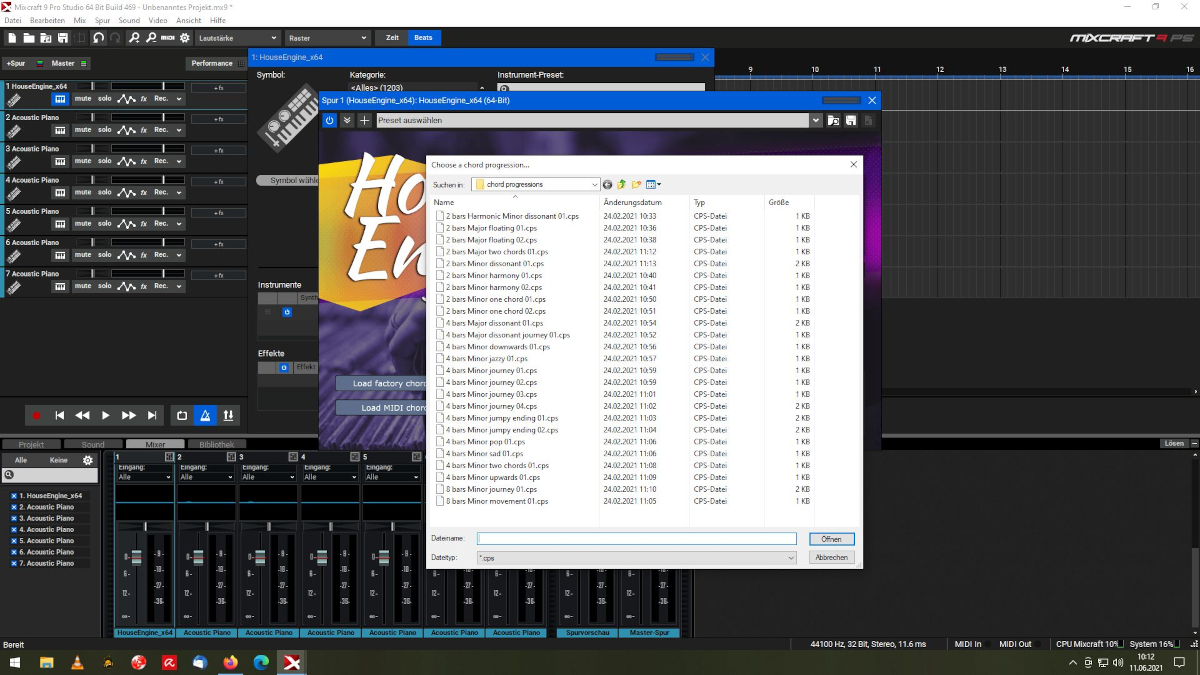The image size is (1200, 675).
Task: Click the open project folder icon
Action: tap(29, 38)
